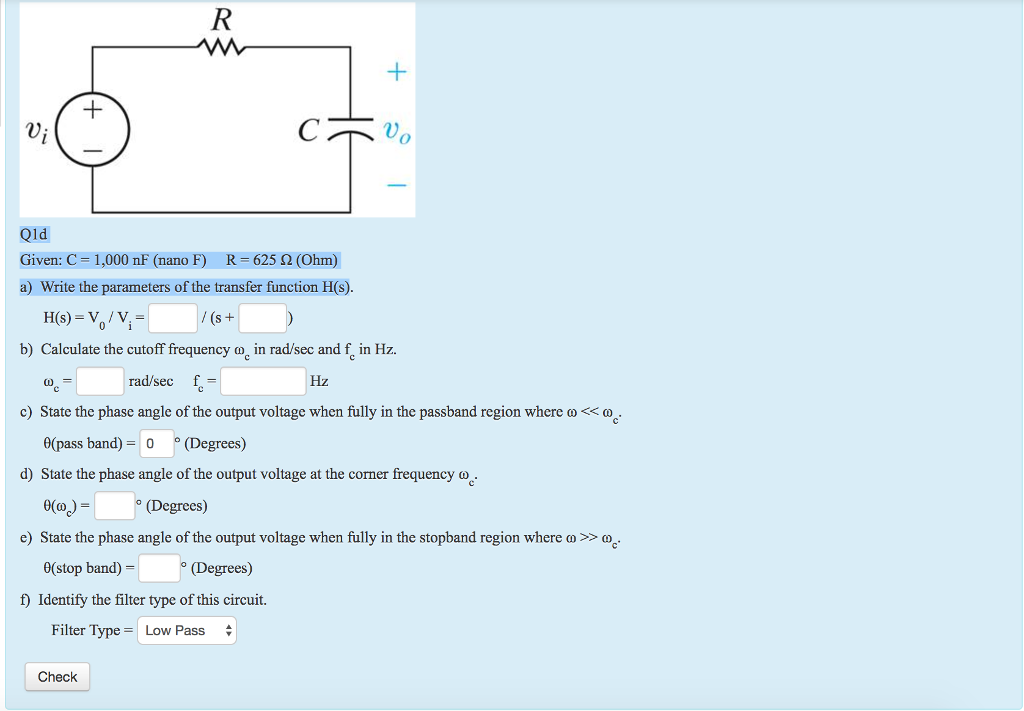
Task: Click the highlighted Given values text
Action: pyautogui.click(x=180, y=259)
